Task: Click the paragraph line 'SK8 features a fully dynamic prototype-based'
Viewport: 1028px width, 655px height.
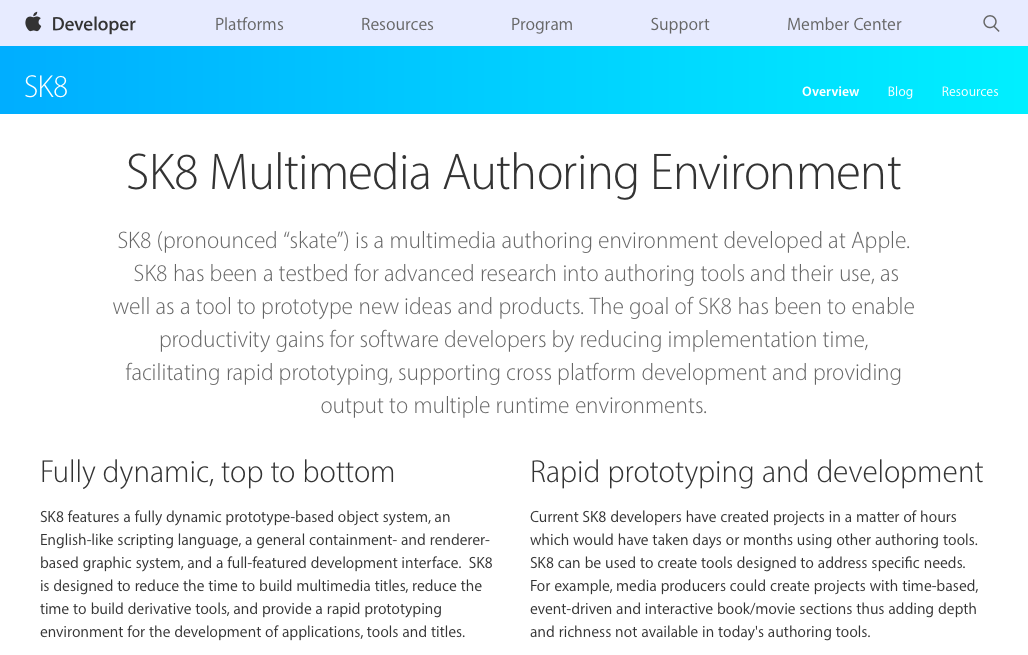Action: (x=245, y=517)
